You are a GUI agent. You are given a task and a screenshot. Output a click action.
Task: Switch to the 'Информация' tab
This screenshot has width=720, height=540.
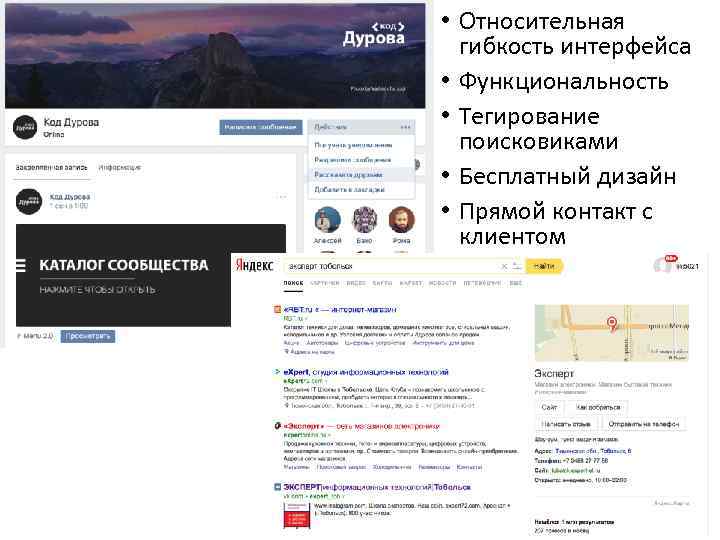coord(120,168)
